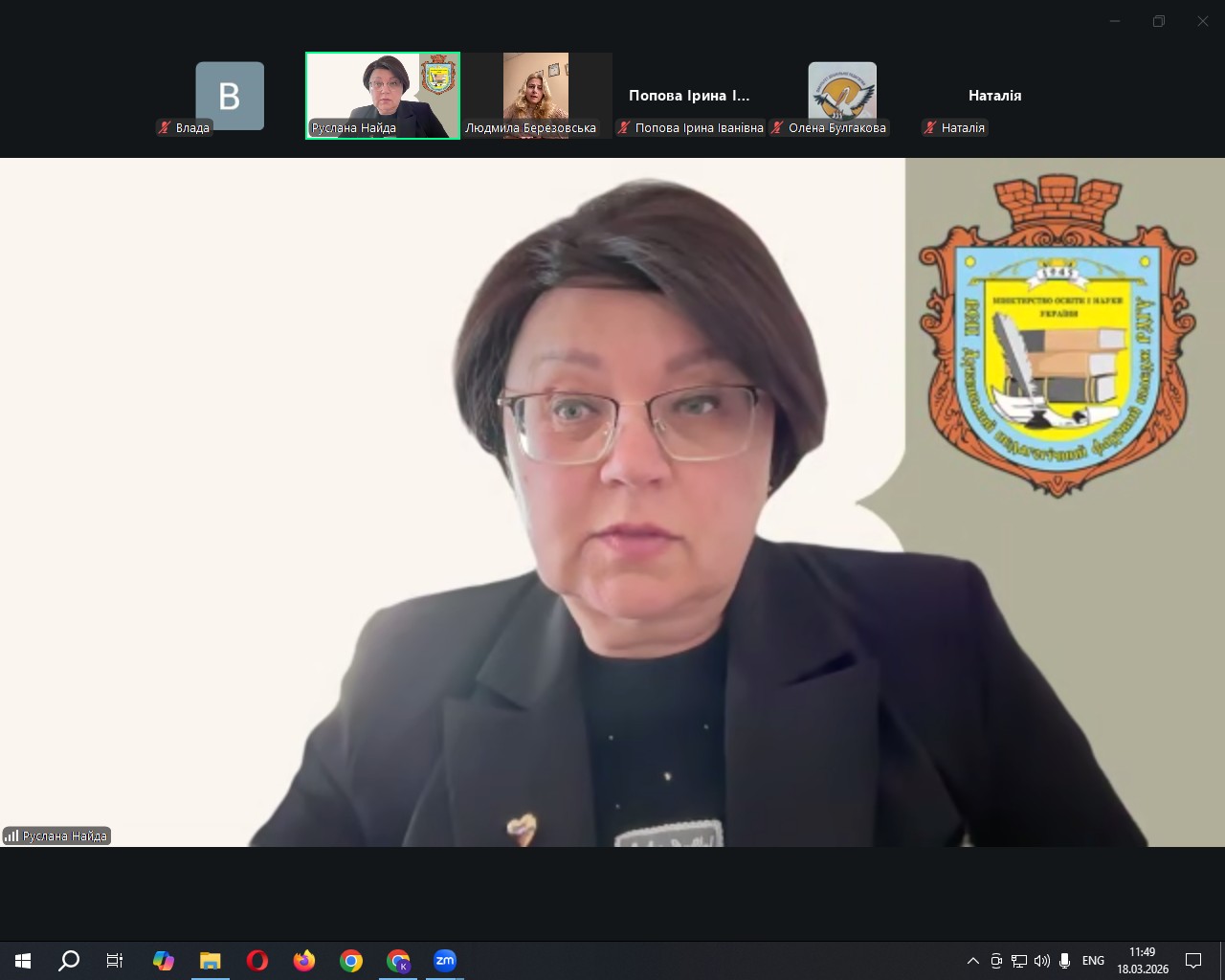1225x980 pixels.
Task: Click the Наталія participant tile
Action: point(994,96)
